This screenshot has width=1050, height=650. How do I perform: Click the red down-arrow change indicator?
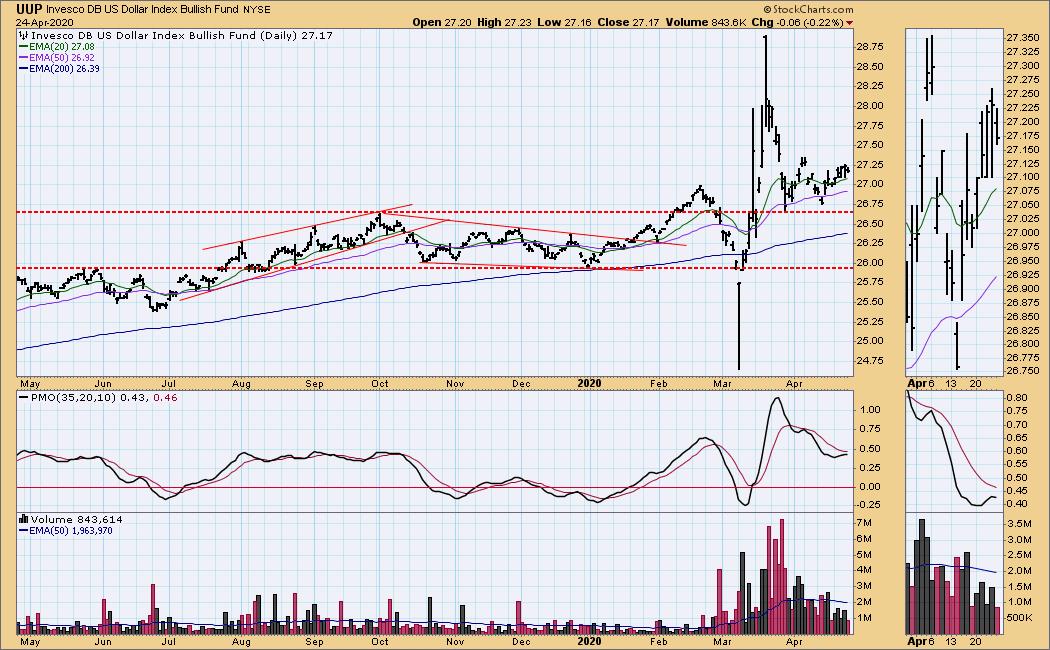tap(850, 23)
